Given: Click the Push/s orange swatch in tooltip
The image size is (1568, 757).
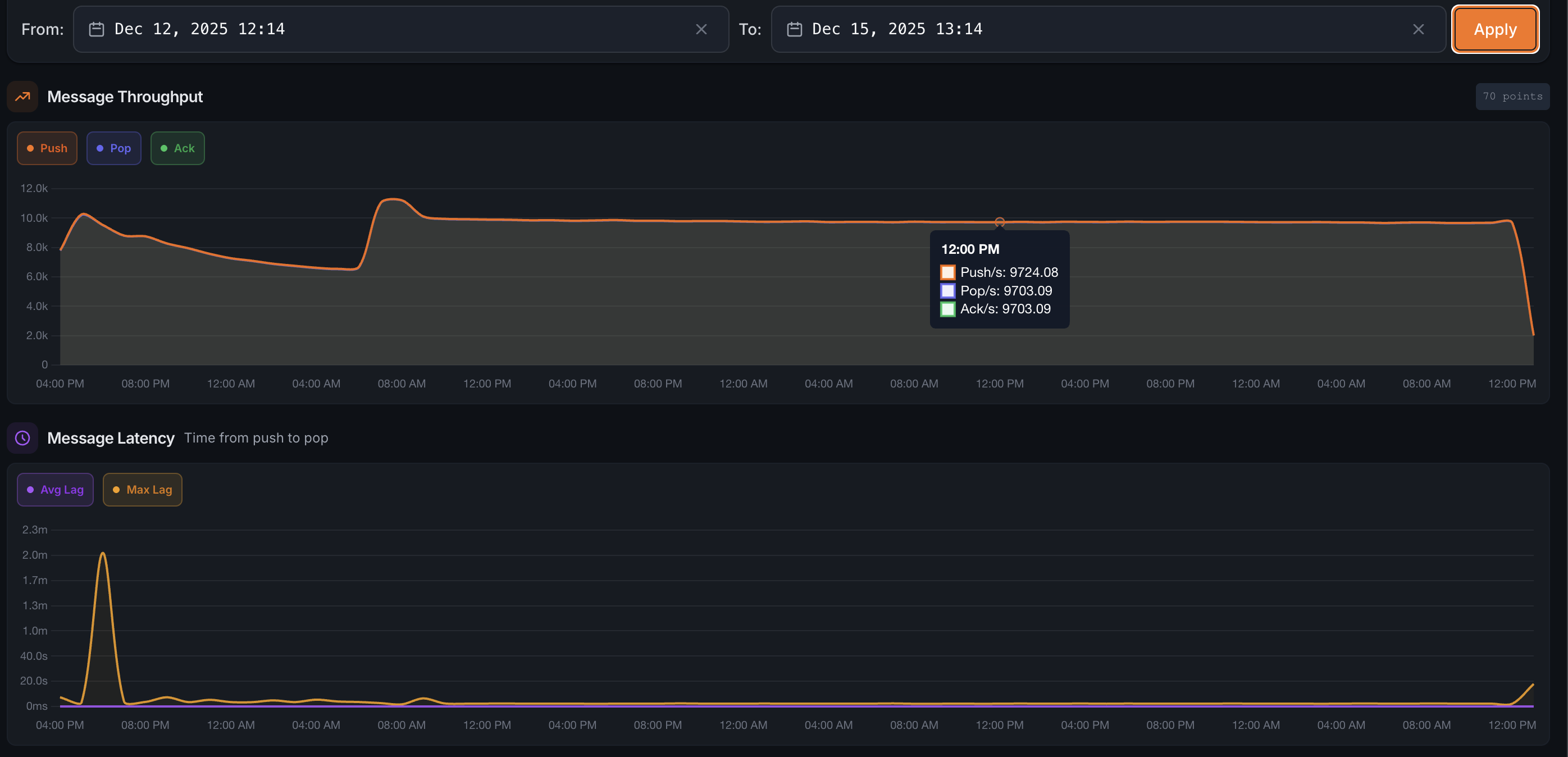Looking at the screenshot, I should click(x=948, y=272).
